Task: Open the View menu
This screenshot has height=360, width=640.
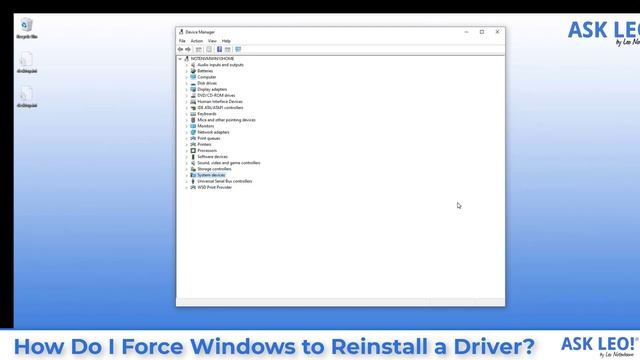Action: coord(212,41)
